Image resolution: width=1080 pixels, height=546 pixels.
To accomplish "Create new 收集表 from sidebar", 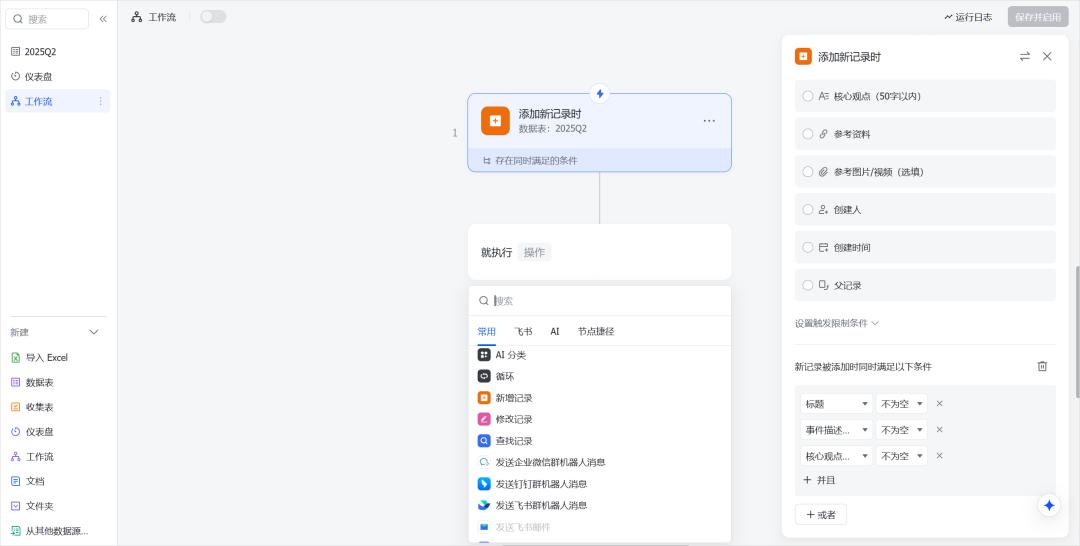I will (57, 407).
